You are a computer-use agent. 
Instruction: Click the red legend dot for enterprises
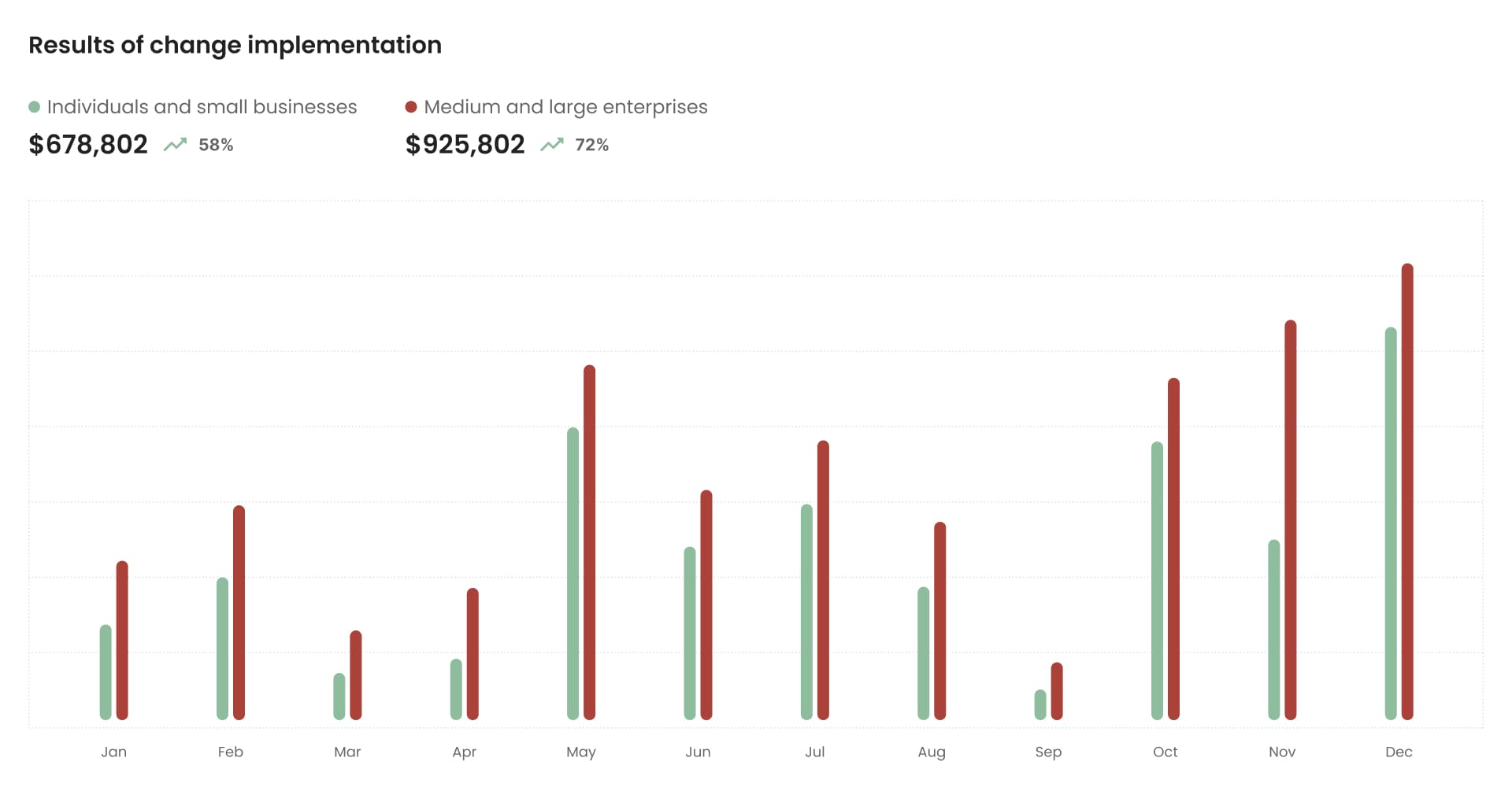tap(410, 107)
